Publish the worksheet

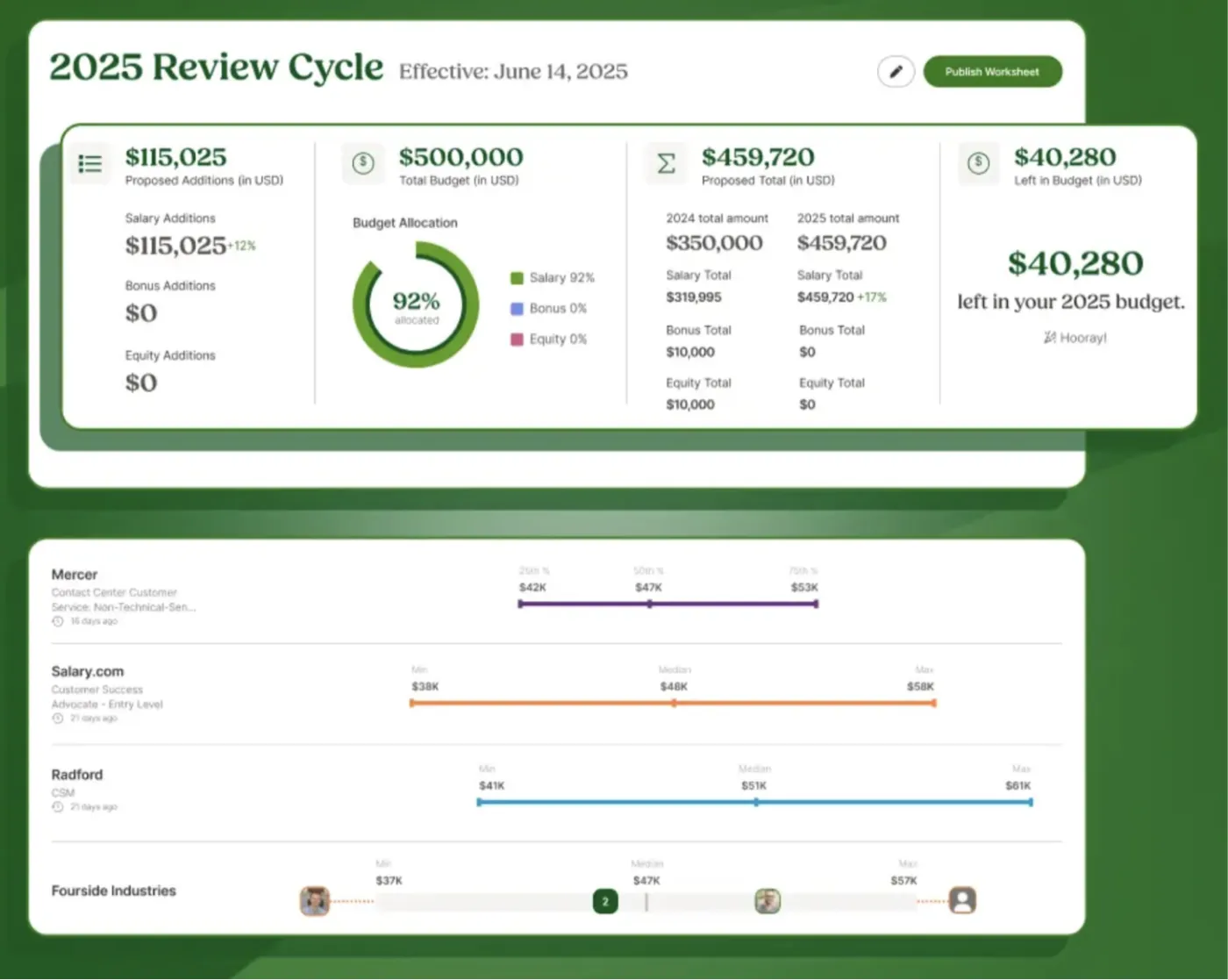[992, 72]
